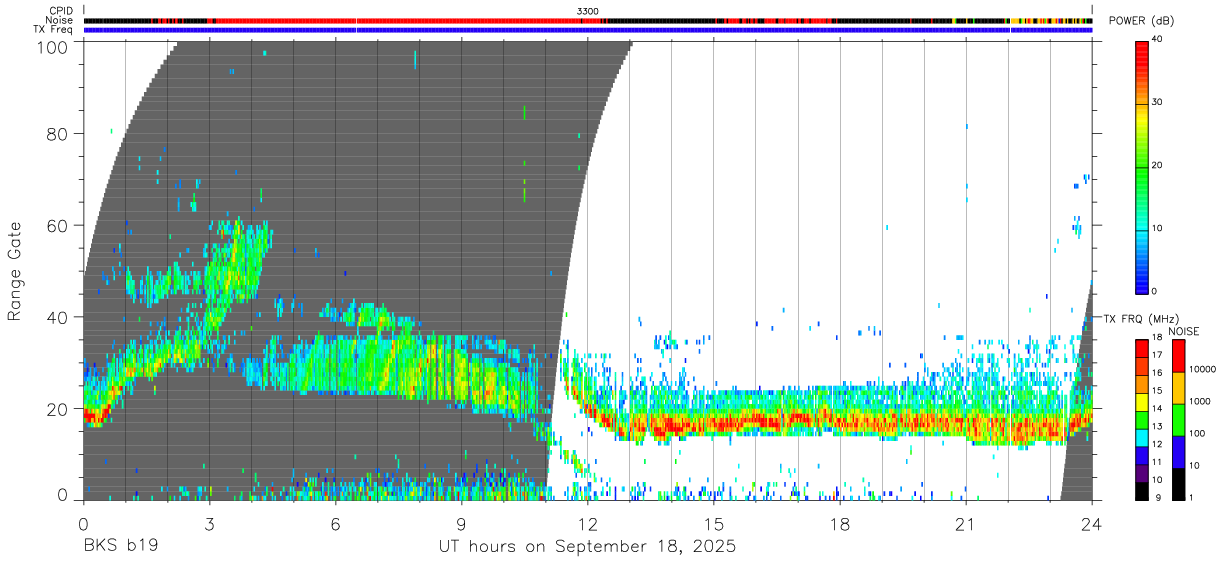The image size is (1228, 567).
Task: Click the range gate 20 tick label
Action: (x=57, y=409)
